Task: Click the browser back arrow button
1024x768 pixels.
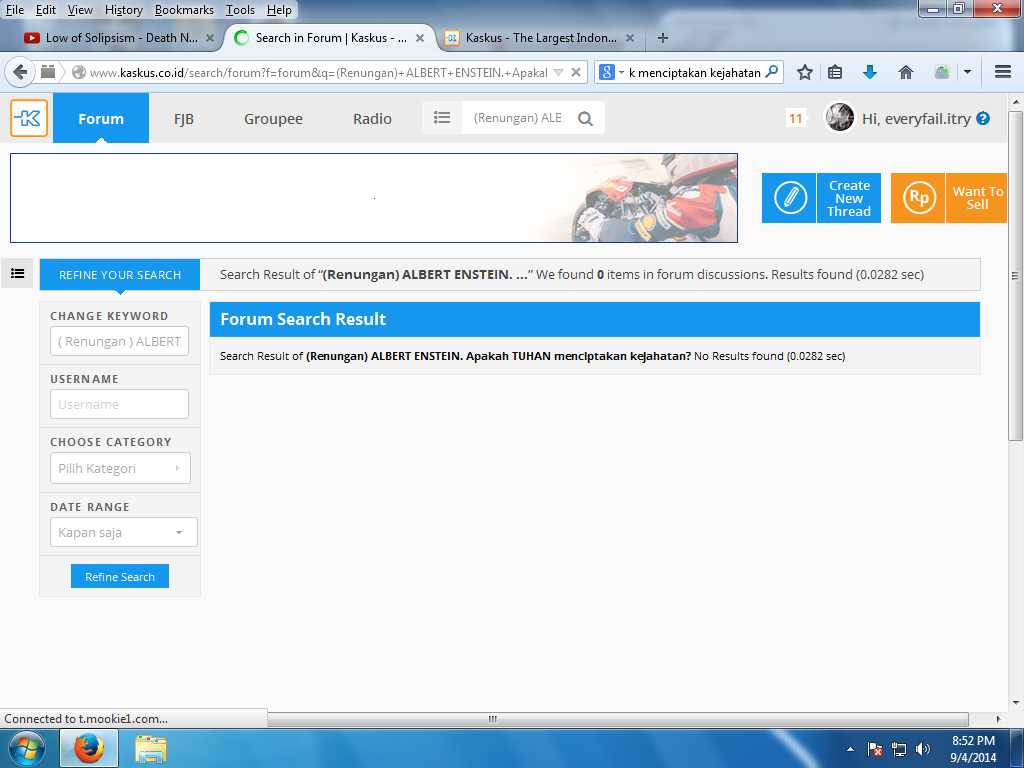Action: pyautogui.click(x=20, y=72)
